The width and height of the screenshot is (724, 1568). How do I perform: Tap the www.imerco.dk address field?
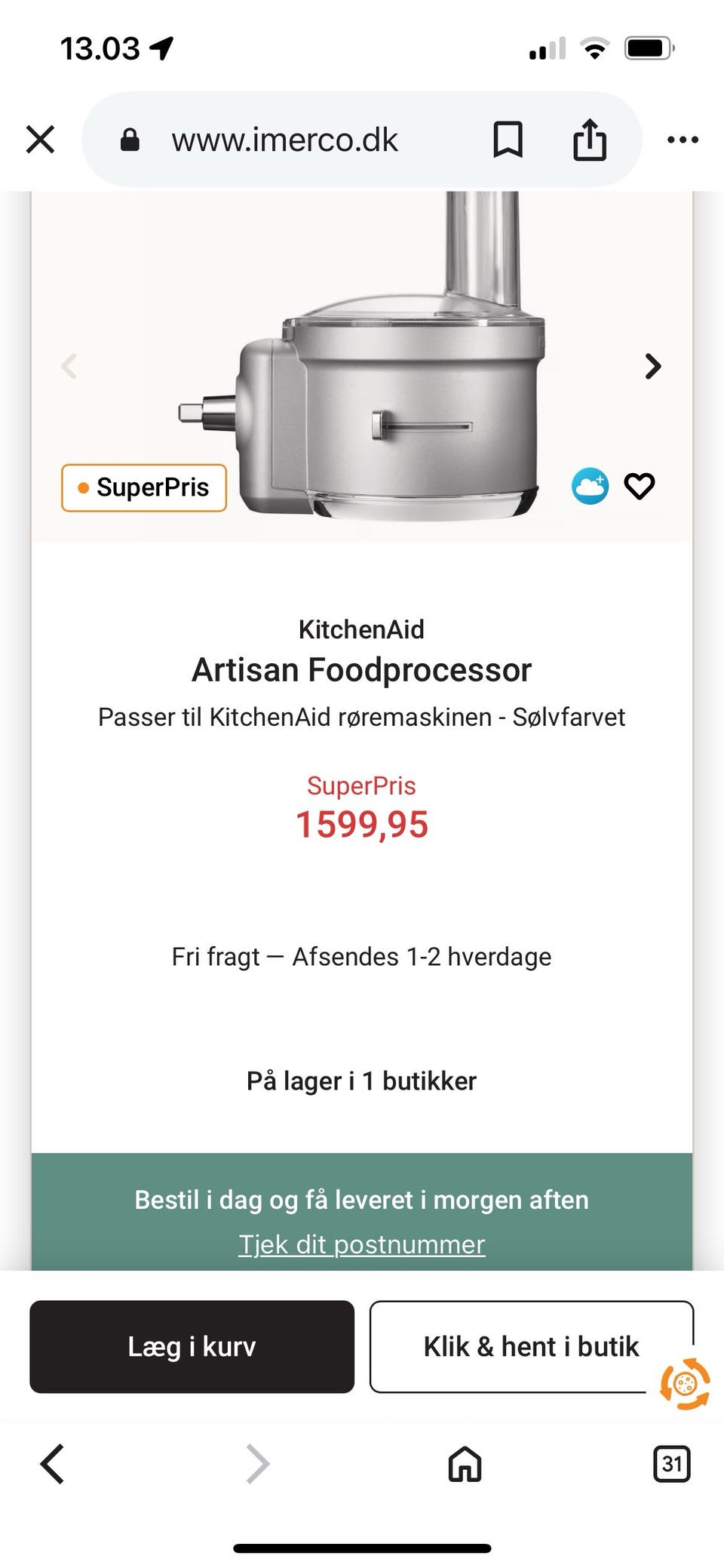point(284,140)
